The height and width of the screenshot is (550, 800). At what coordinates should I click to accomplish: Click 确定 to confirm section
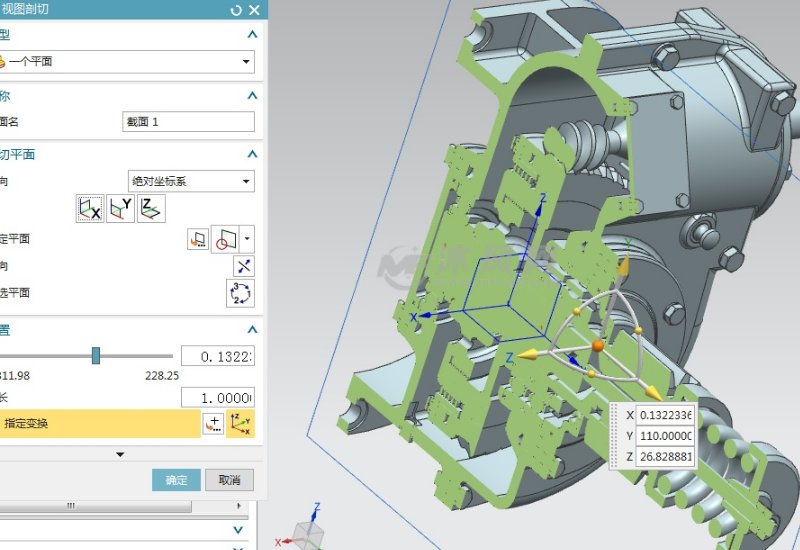(176, 480)
